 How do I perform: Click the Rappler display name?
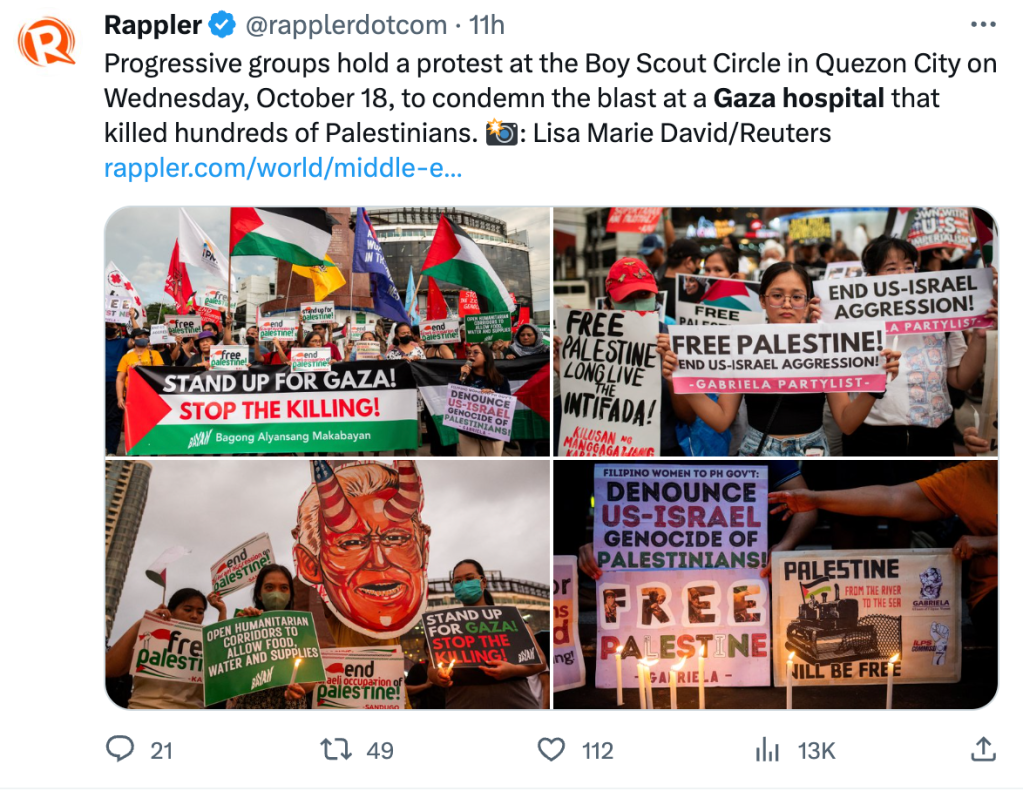point(153,25)
